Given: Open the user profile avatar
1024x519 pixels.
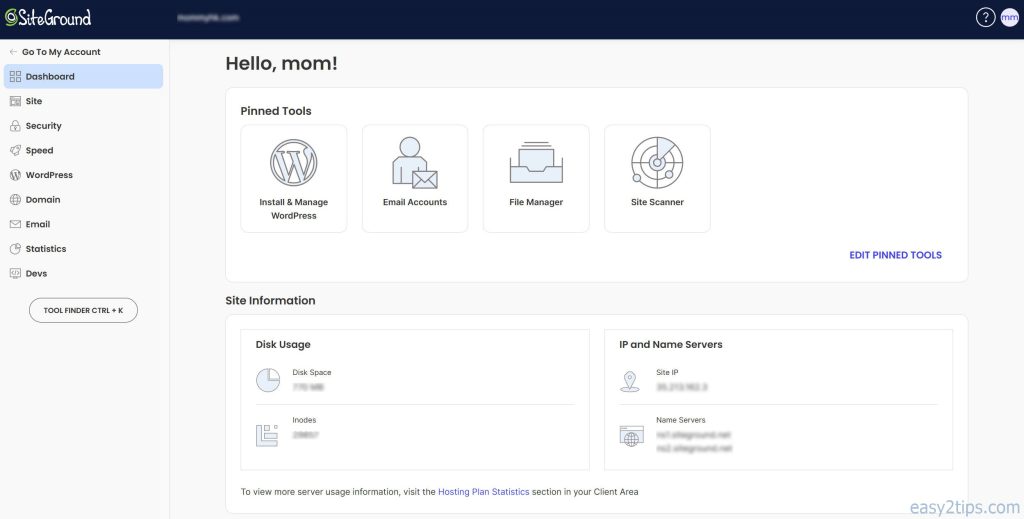Looking at the screenshot, I should pyautogui.click(x=1010, y=18).
